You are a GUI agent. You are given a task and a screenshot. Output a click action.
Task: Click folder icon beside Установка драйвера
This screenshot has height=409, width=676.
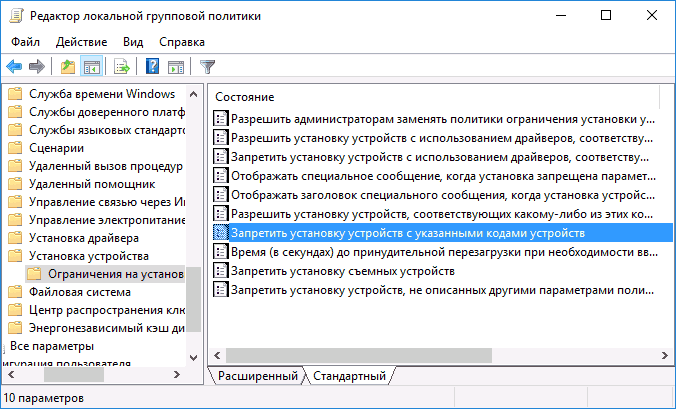point(15,238)
